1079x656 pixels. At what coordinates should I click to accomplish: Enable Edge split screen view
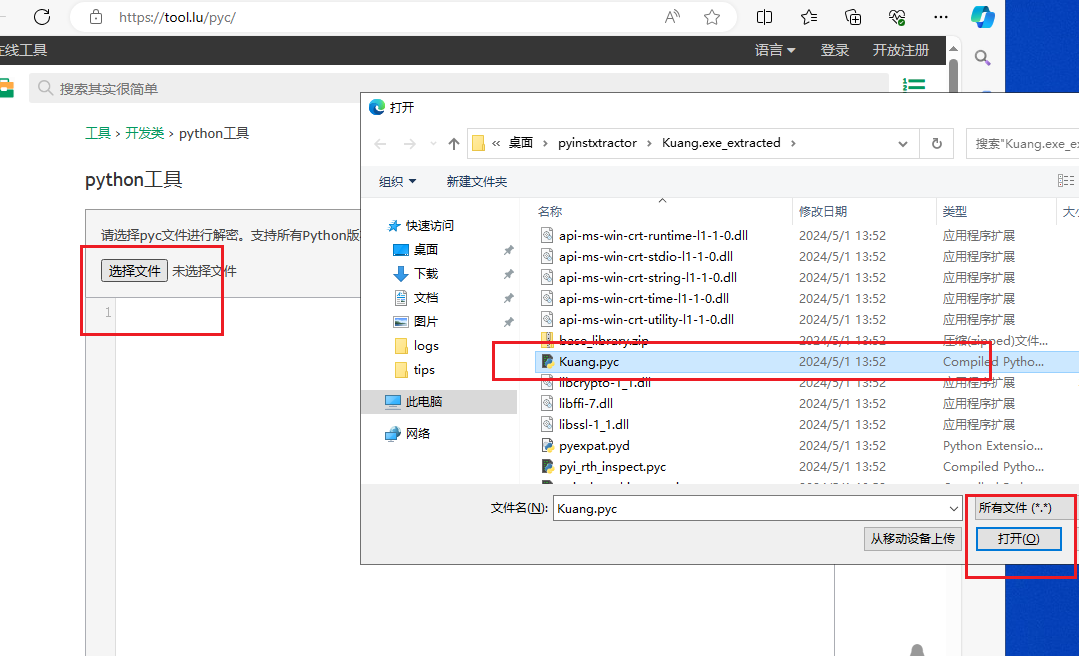[x=765, y=17]
